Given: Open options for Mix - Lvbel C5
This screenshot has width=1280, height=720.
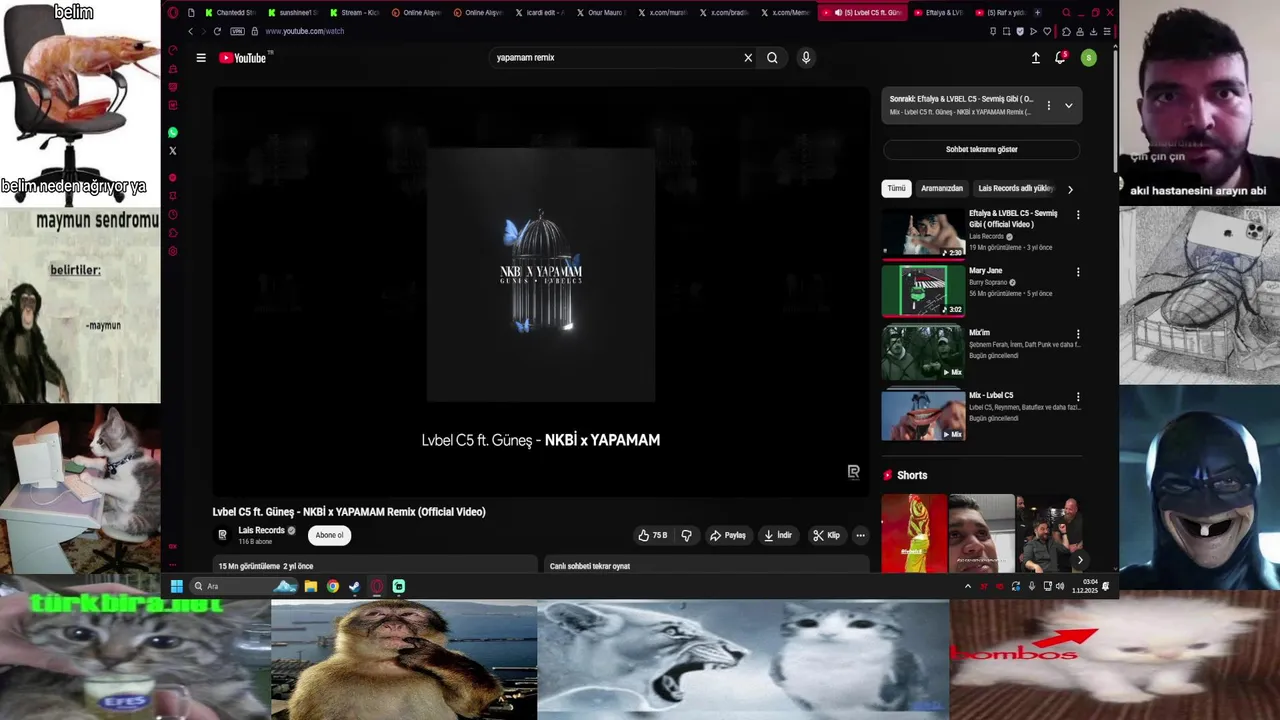Looking at the screenshot, I should coord(1078,397).
